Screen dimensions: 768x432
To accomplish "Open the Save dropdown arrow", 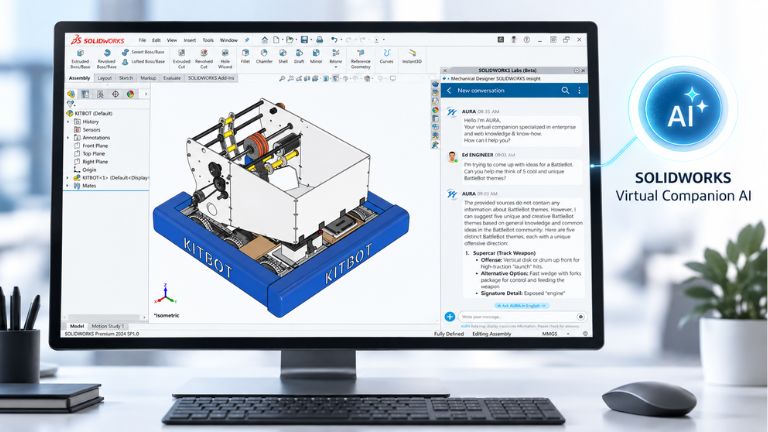I will pos(311,40).
